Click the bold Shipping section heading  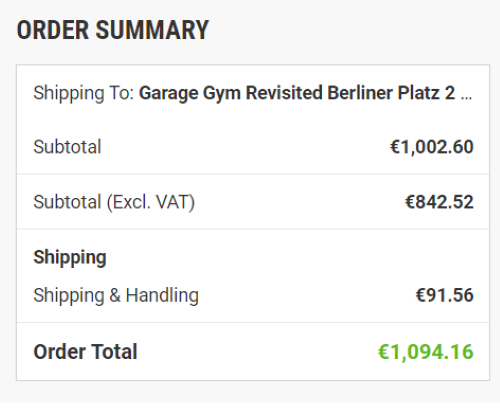click(70, 258)
